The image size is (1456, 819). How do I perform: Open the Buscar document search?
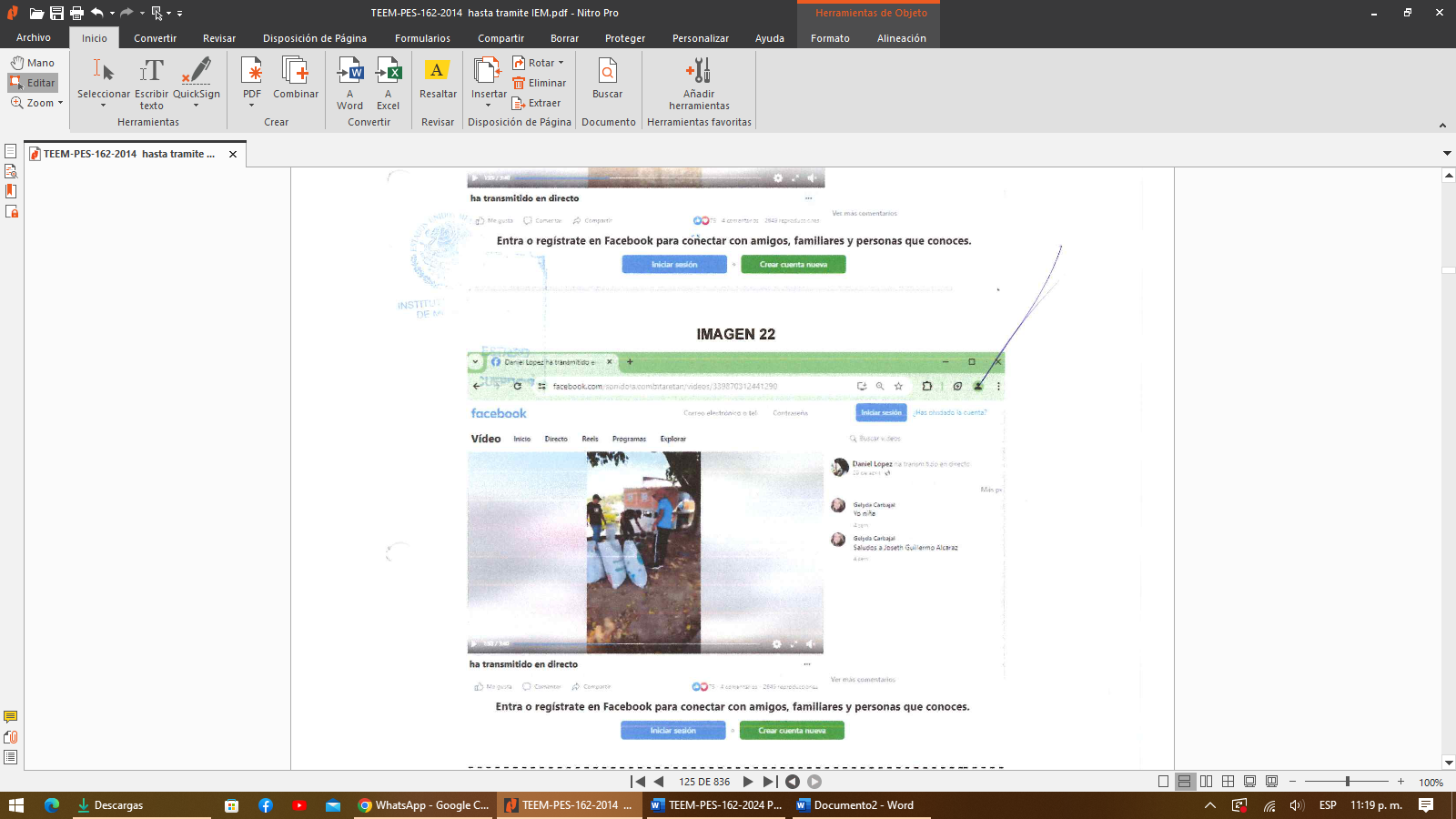coord(608,77)
